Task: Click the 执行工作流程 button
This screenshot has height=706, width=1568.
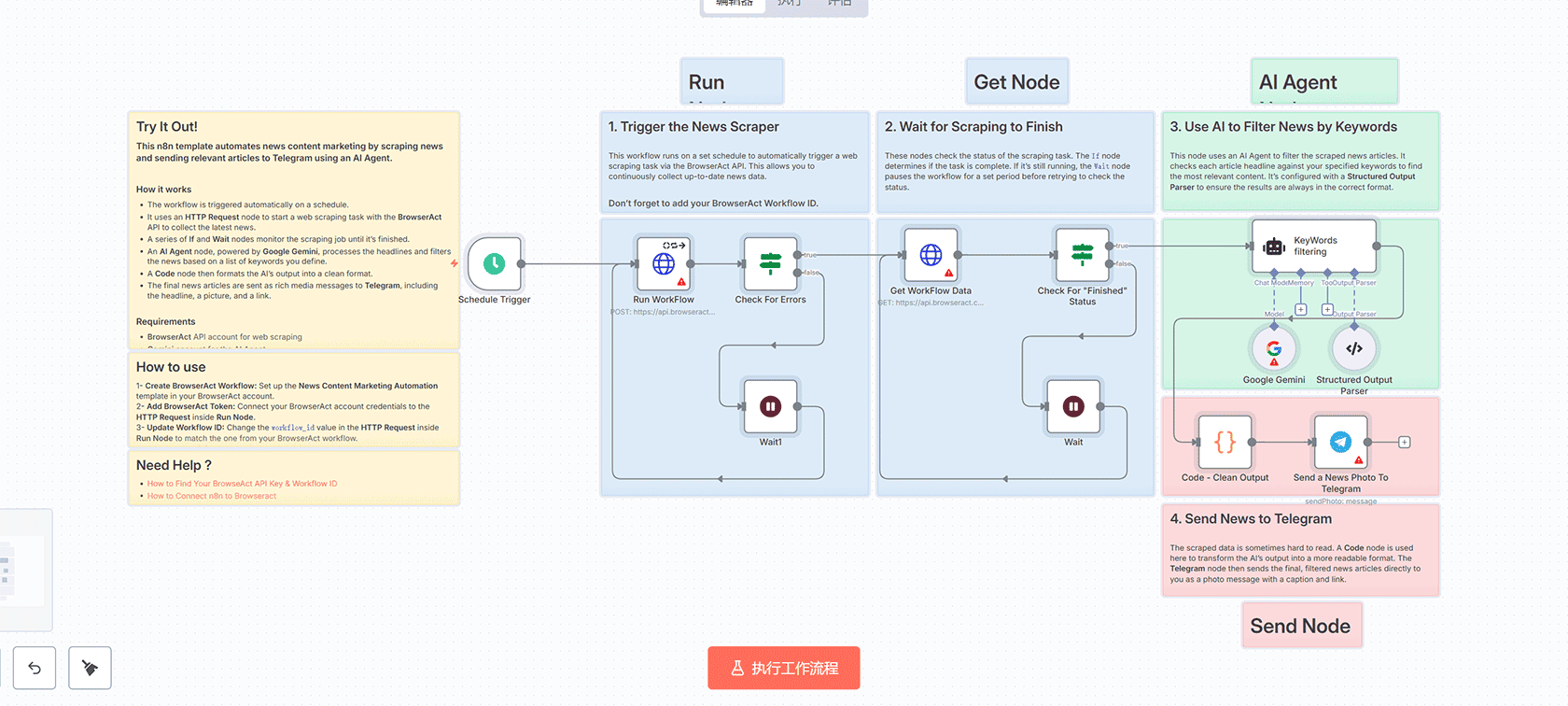Action: [x=783, y=668]
